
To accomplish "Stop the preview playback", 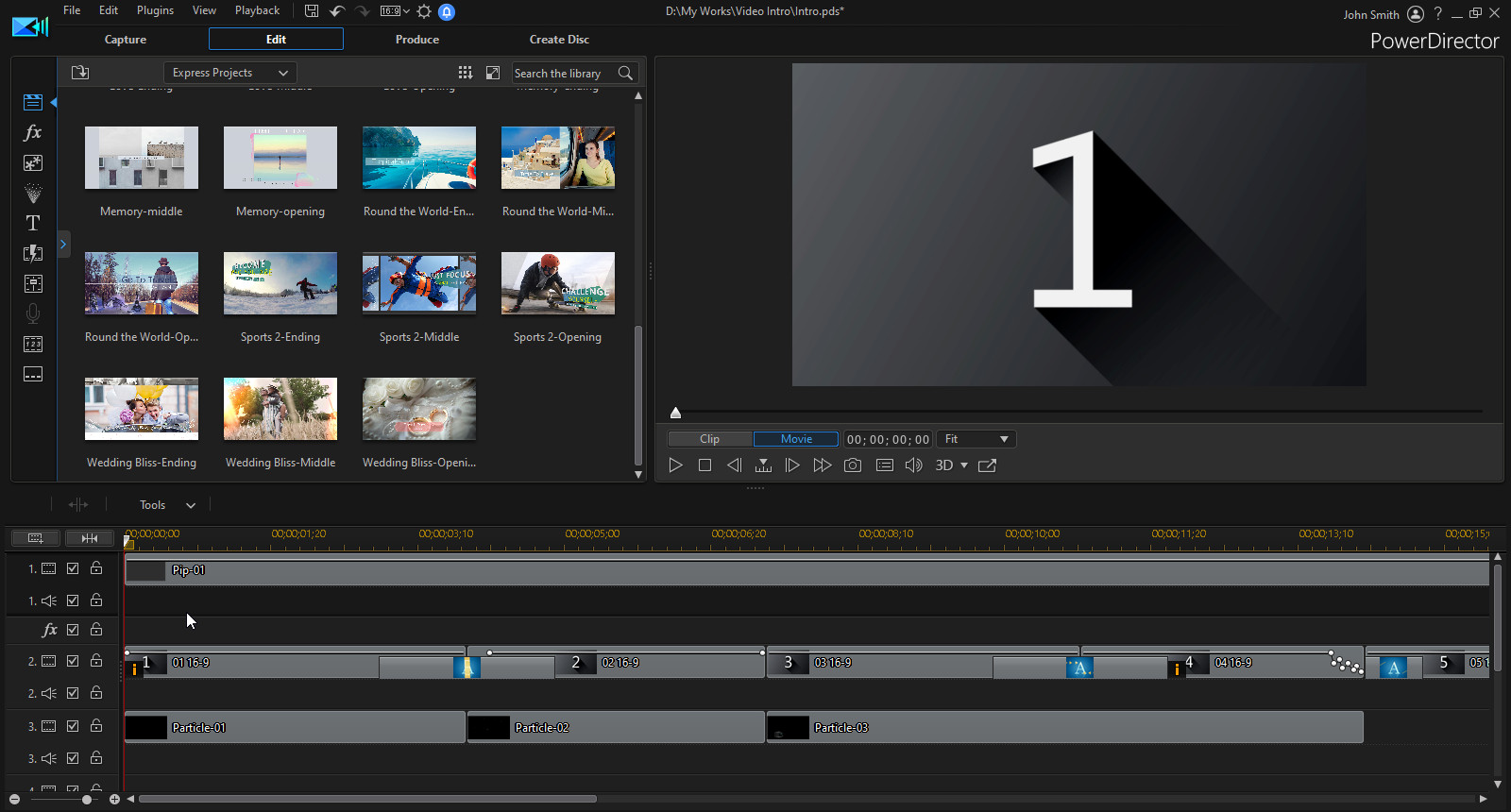I will (x=705, y=465).
